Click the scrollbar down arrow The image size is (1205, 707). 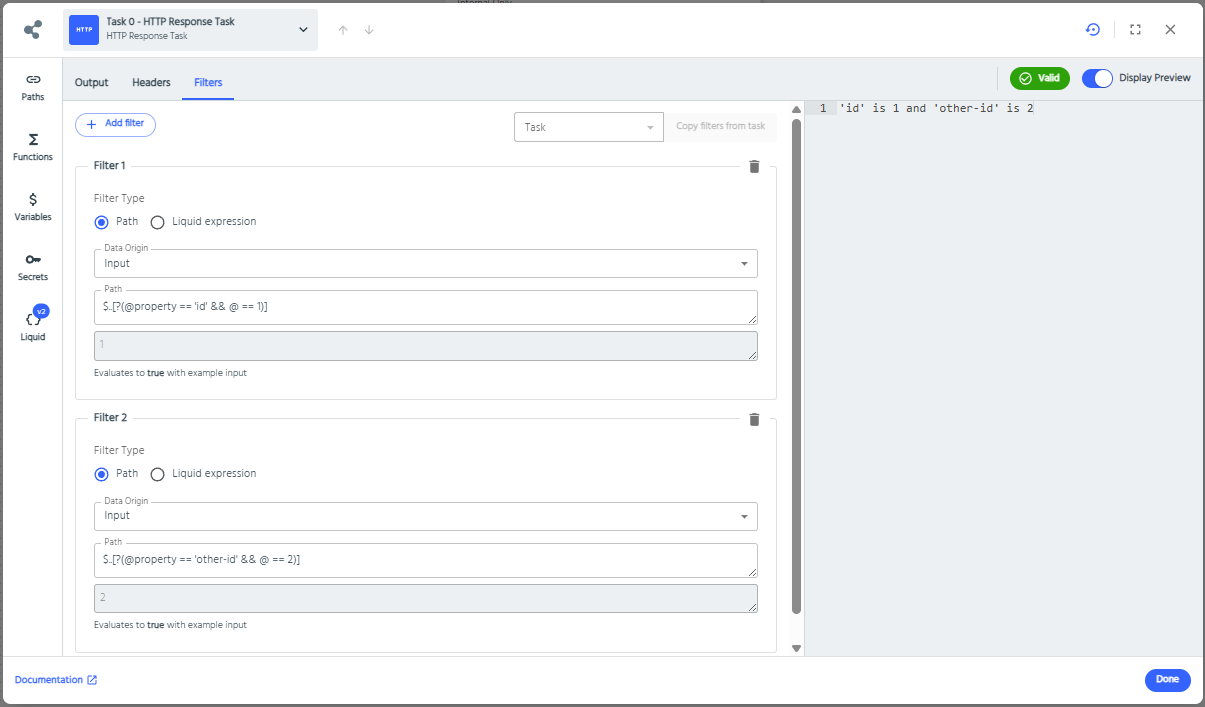pos(797,648)
